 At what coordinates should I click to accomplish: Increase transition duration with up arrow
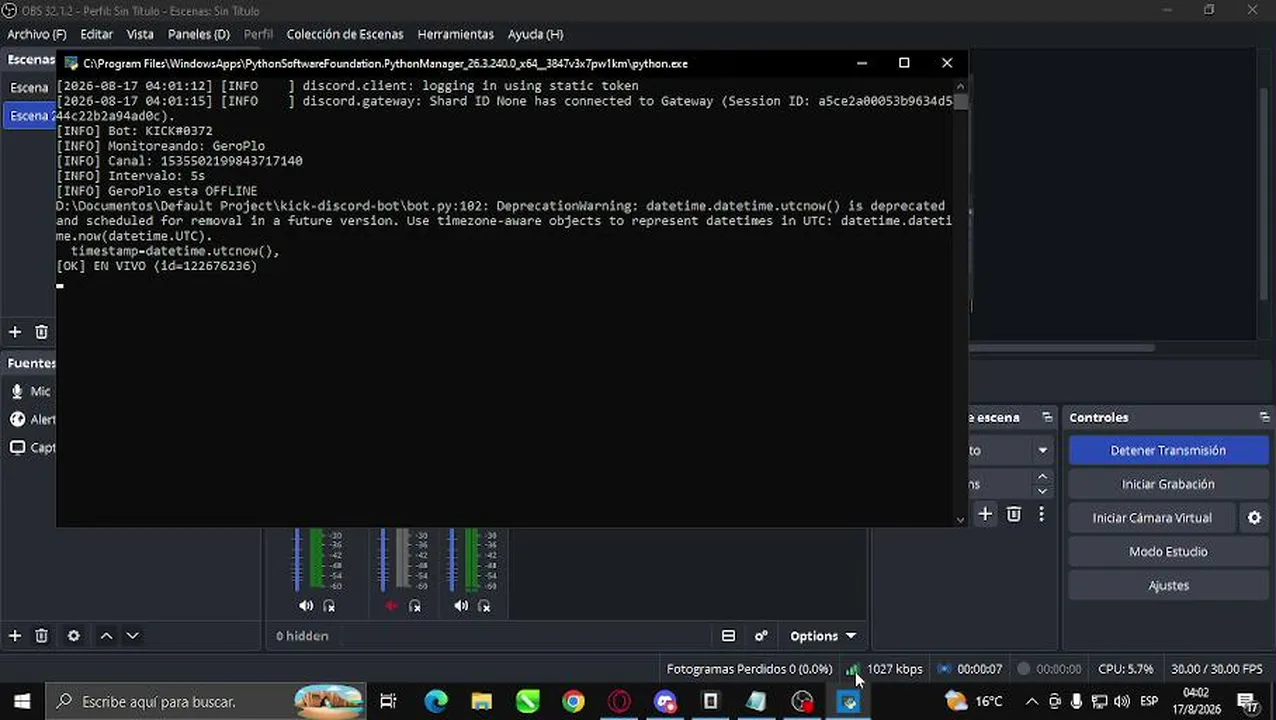pos(1042,477)
